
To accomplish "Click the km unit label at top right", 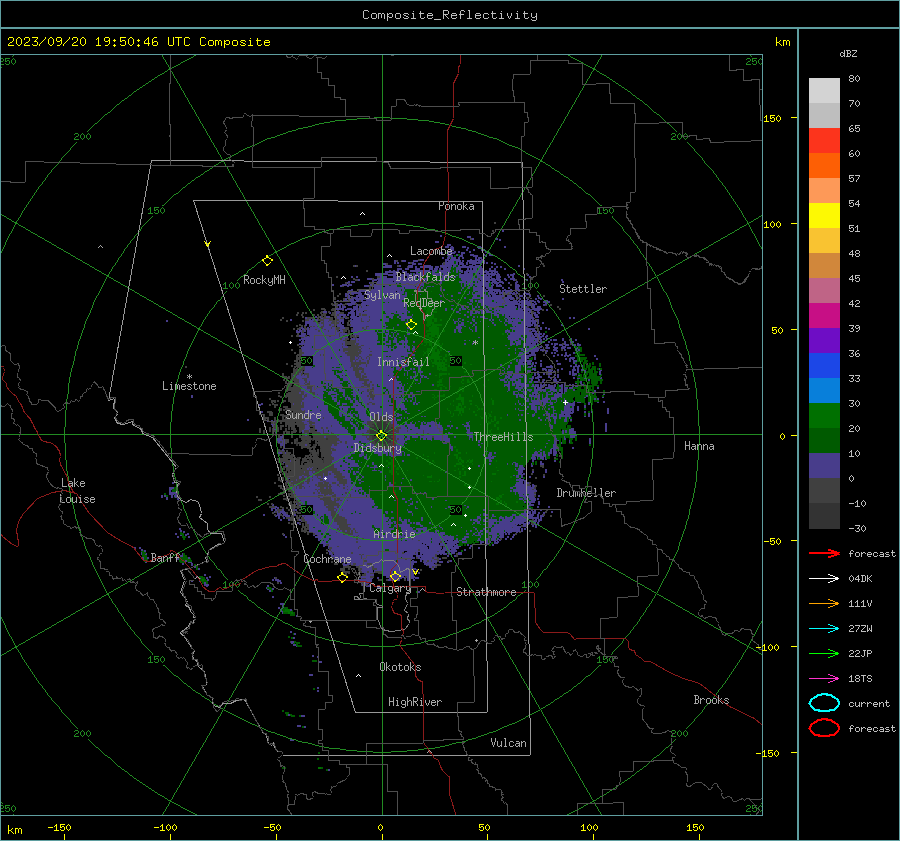I will tap(782, 42).
